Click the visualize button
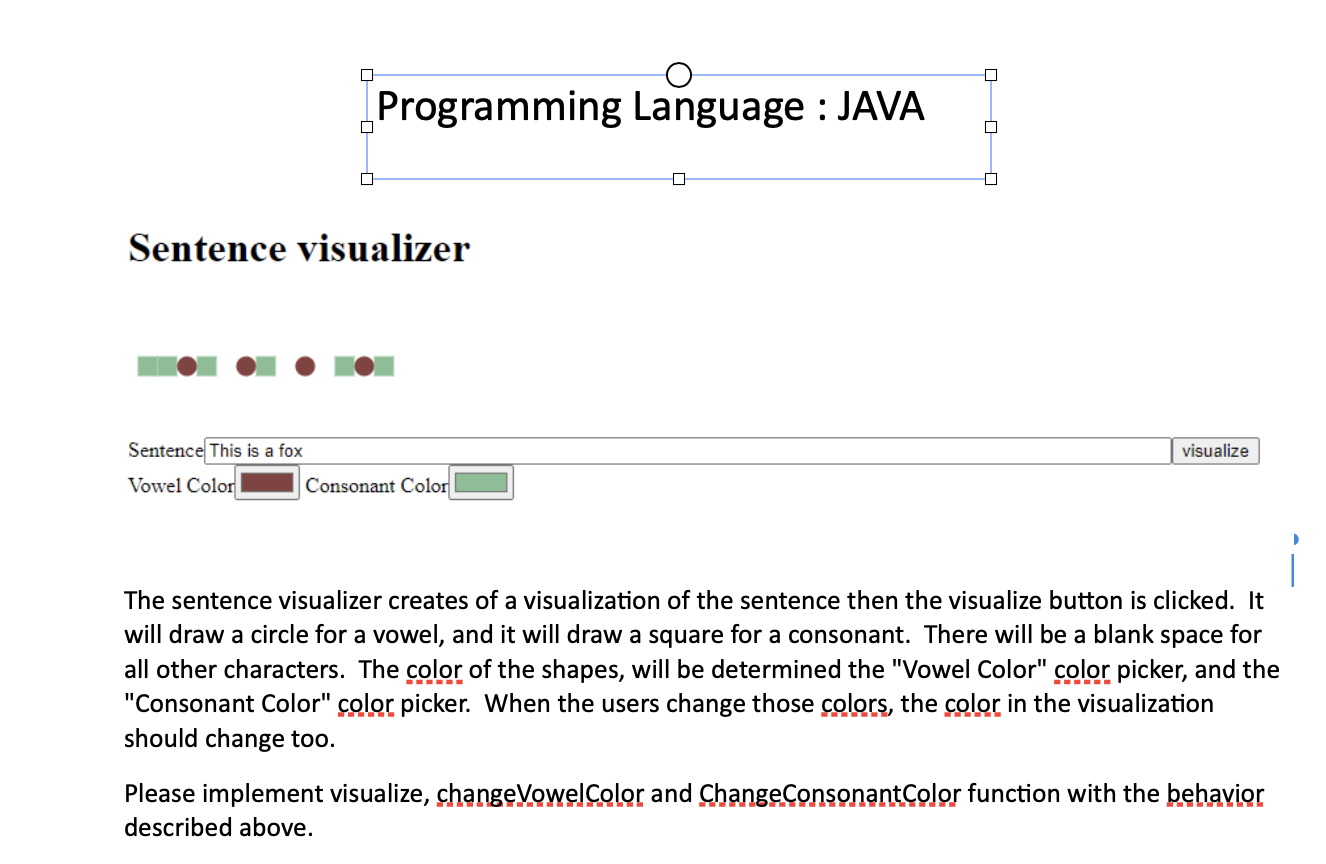 (1215, 451)
